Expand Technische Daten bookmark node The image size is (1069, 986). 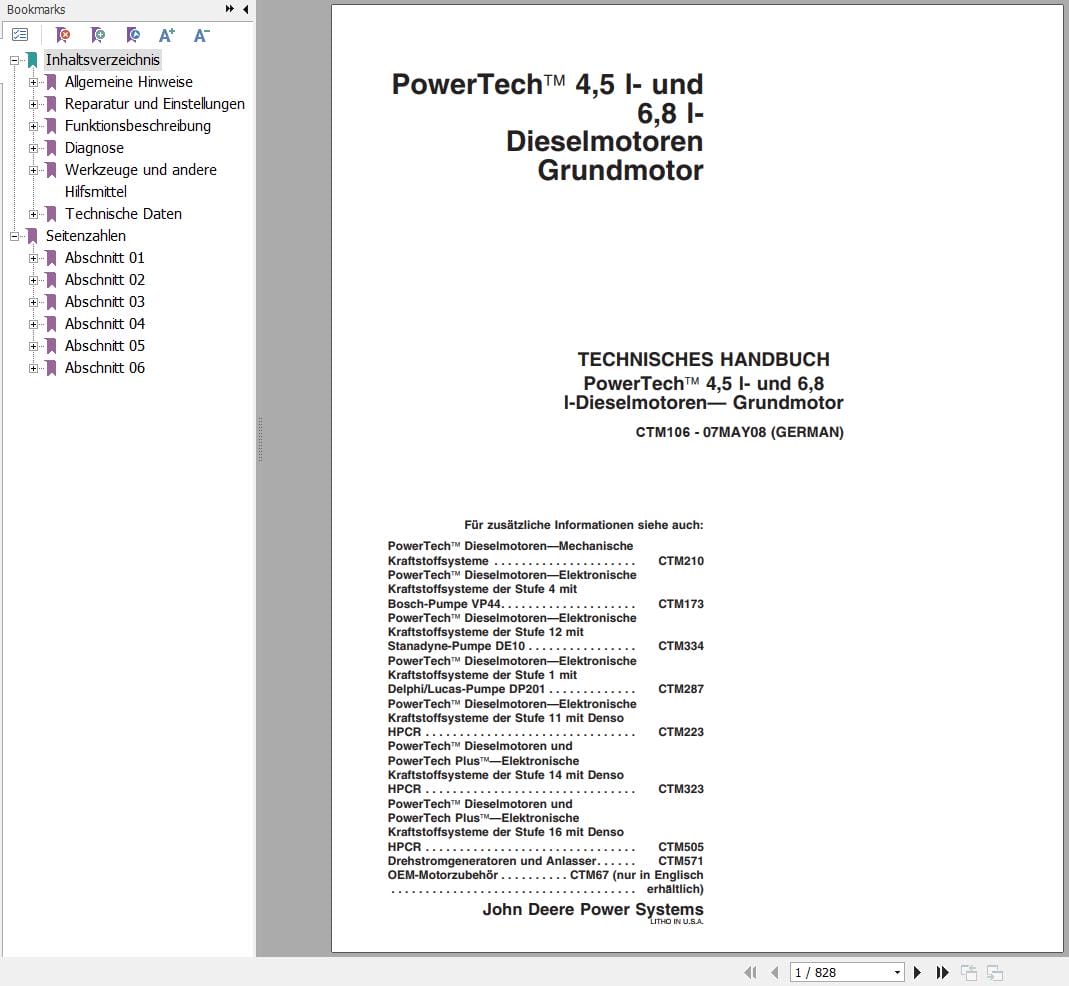pyautogui.click(x=33, y=214)
